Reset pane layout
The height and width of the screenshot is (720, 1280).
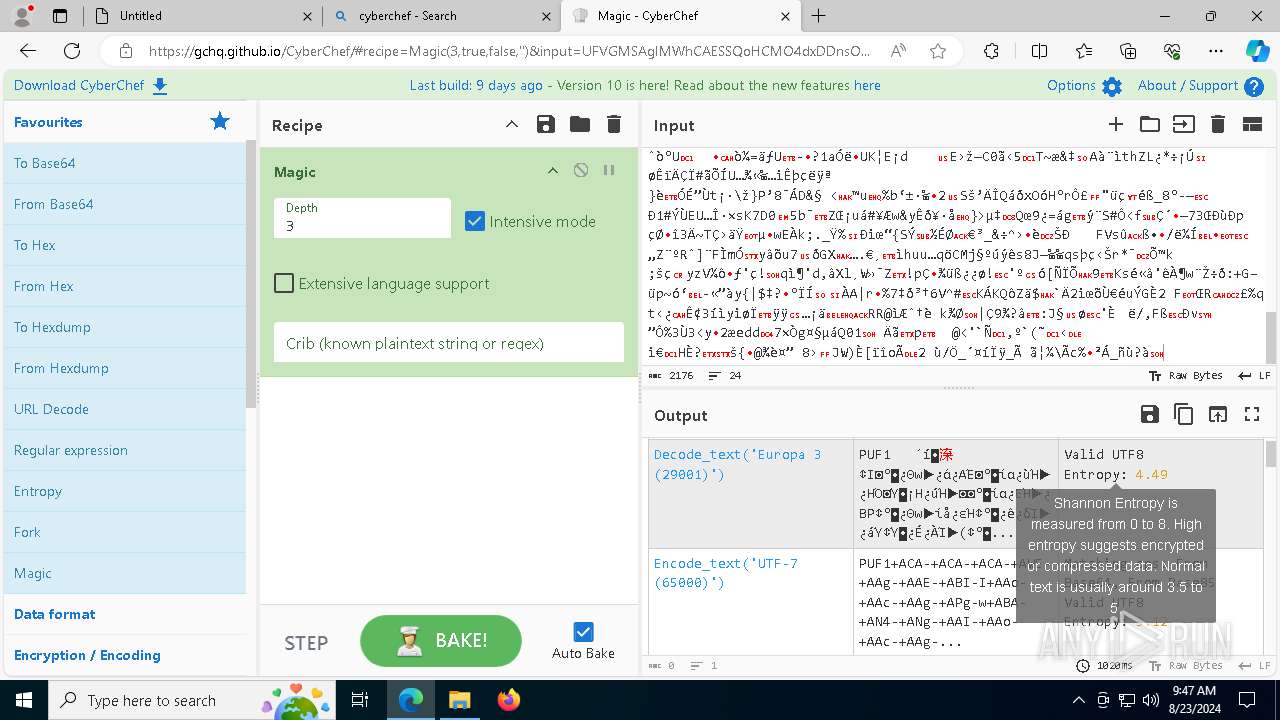[1252, 124]
